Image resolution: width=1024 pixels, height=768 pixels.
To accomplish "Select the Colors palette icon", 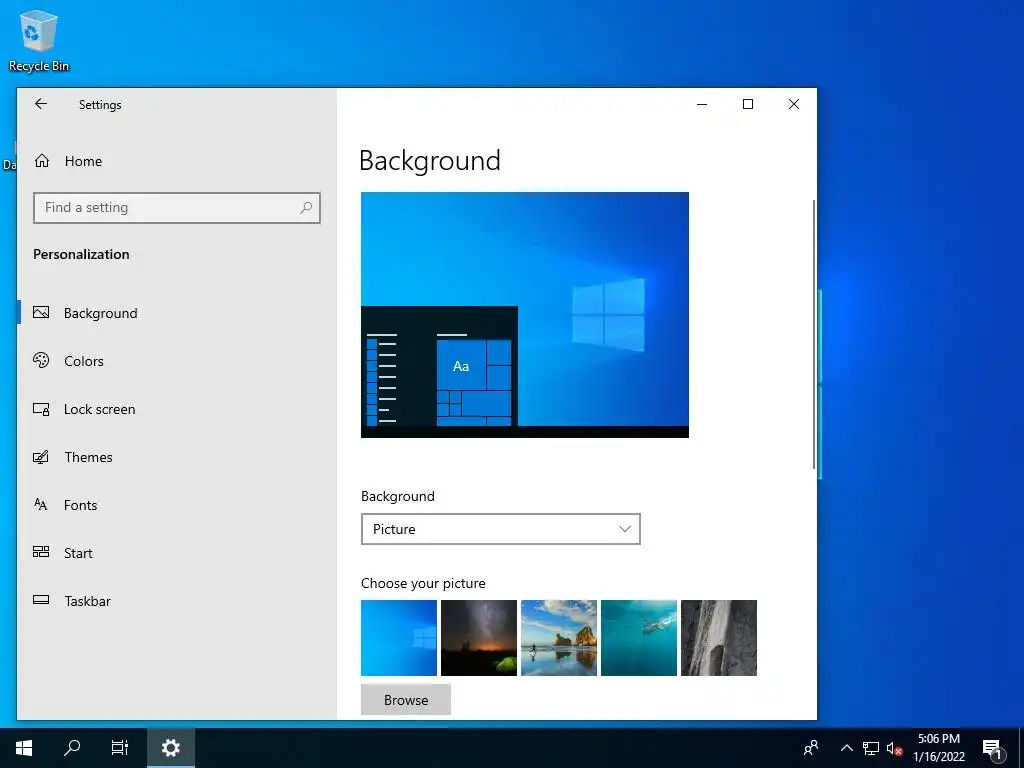I will 41,360.
